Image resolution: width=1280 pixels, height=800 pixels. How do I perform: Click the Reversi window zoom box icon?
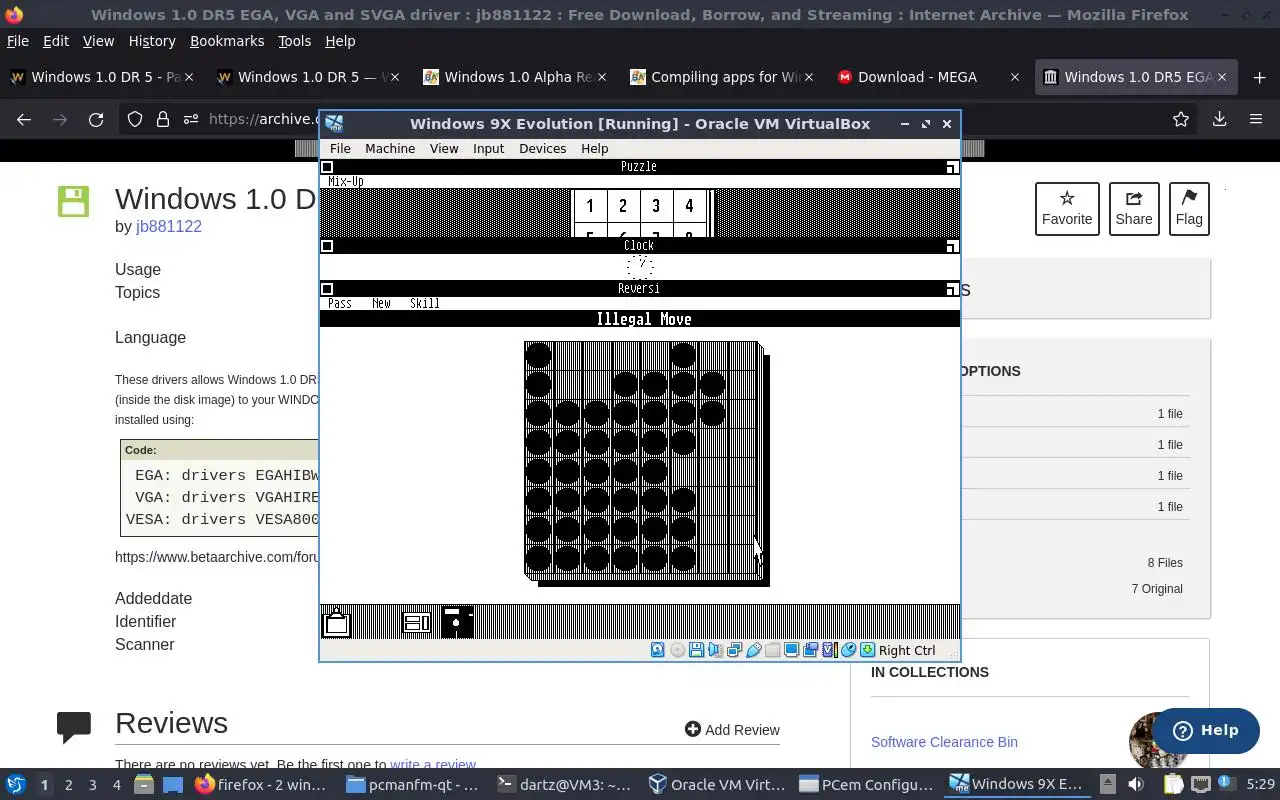952,289
